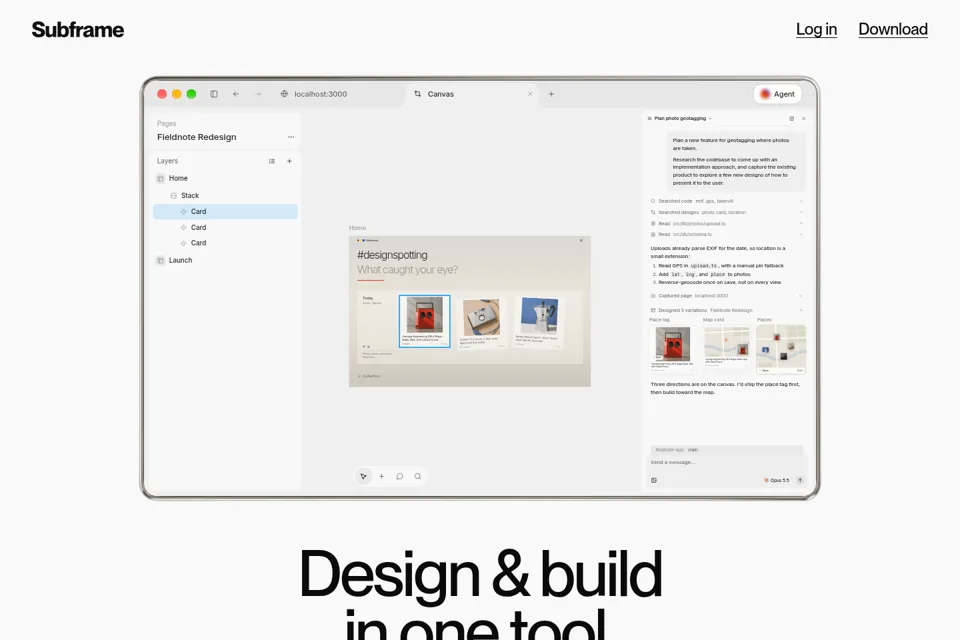Toggle the browser sidebar panel icon
Image resolution: width=960 pixels, height=640 pixels.
tap(214, 94)
